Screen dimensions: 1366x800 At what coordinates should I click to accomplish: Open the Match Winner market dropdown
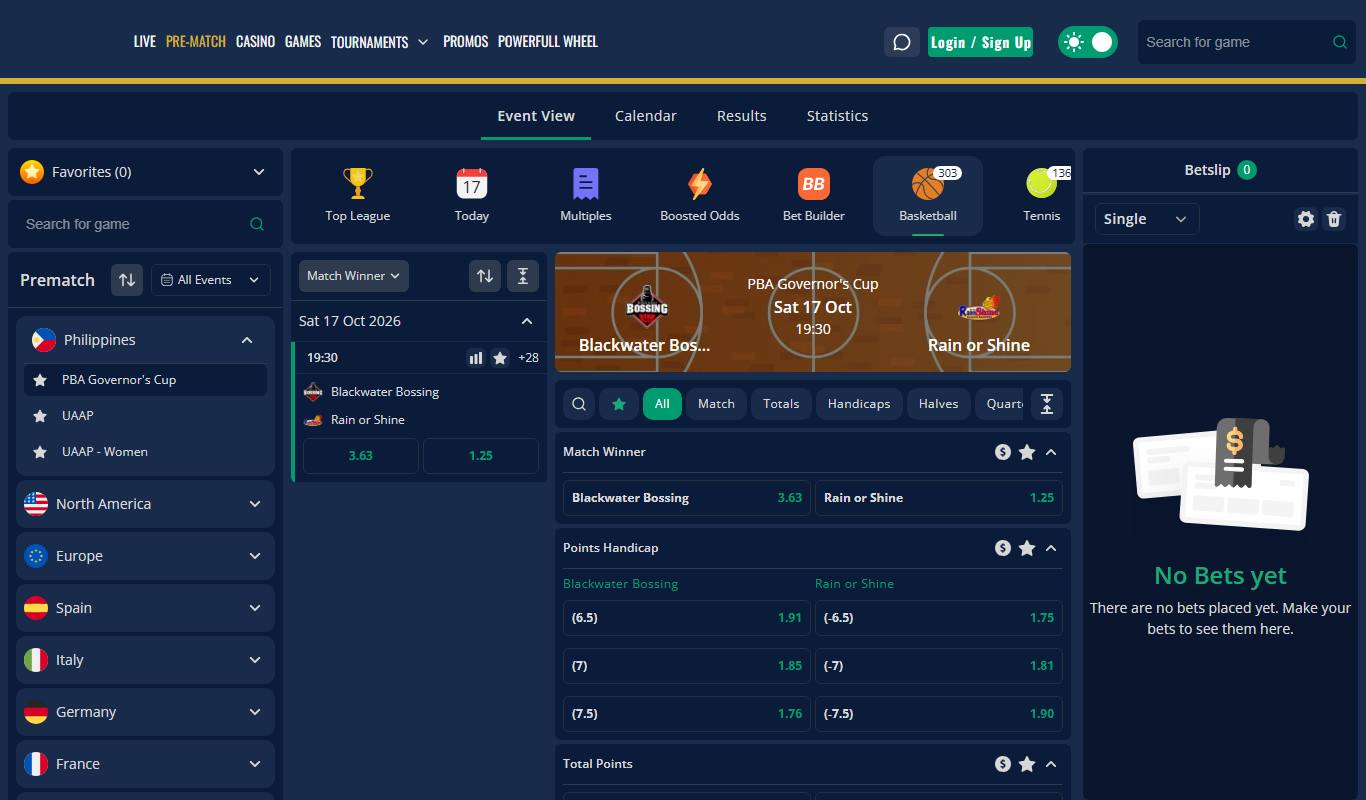[x=354, y=276]
